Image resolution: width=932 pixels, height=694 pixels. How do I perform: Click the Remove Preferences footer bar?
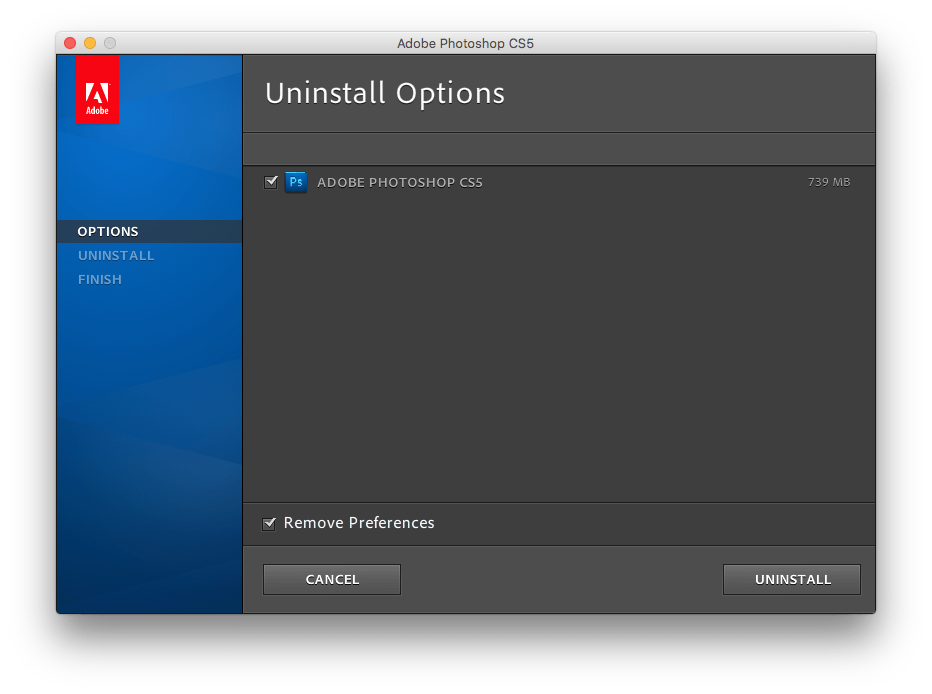pyautogui.click(x=650, y=523)
